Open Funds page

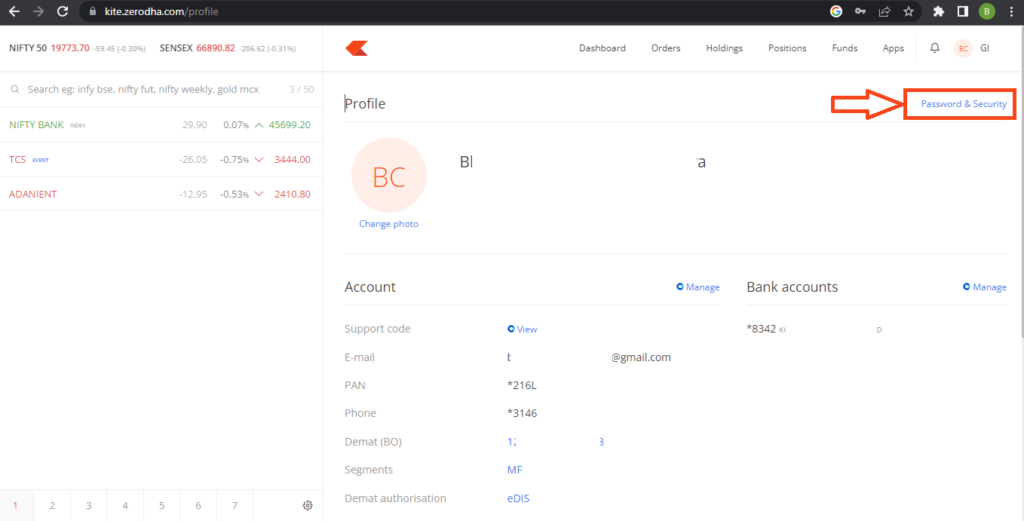tap(844, 48)
